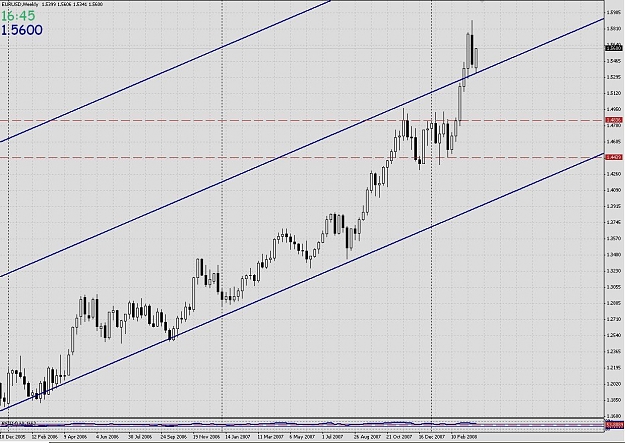Click the black current price tag on the price axis

pos(613,48)
